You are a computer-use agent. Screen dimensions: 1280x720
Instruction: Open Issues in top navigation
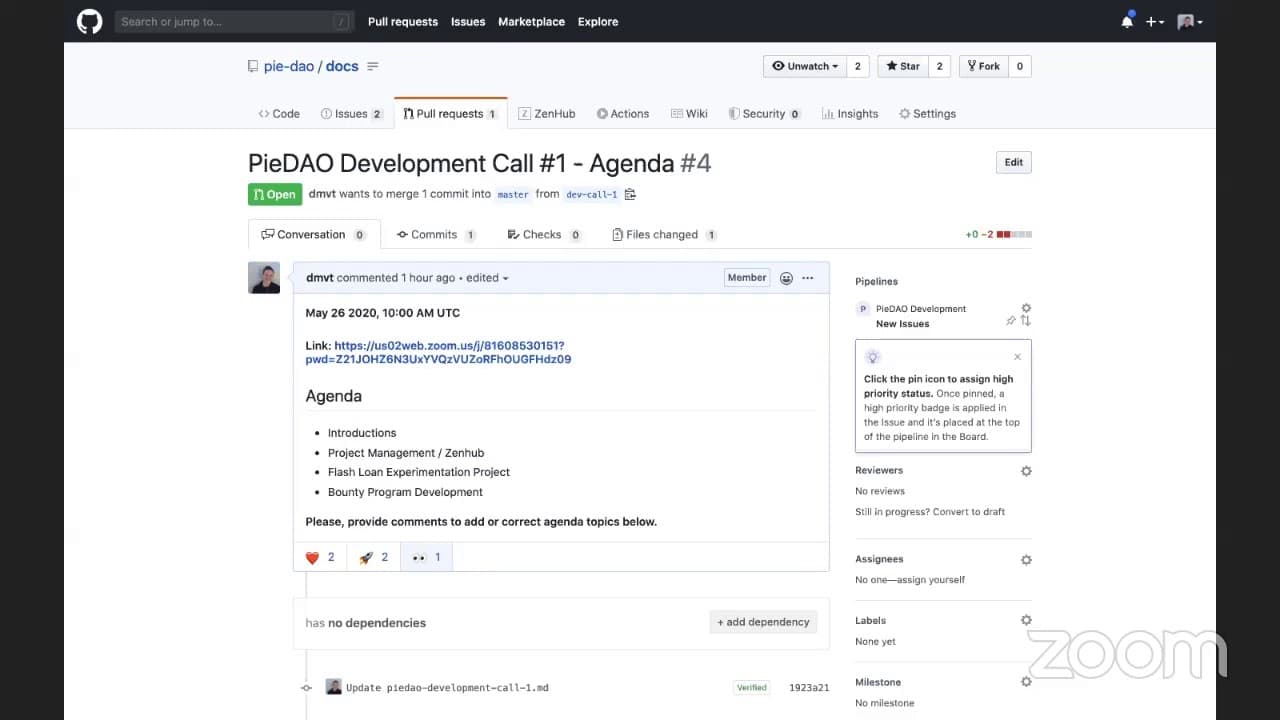468,21
